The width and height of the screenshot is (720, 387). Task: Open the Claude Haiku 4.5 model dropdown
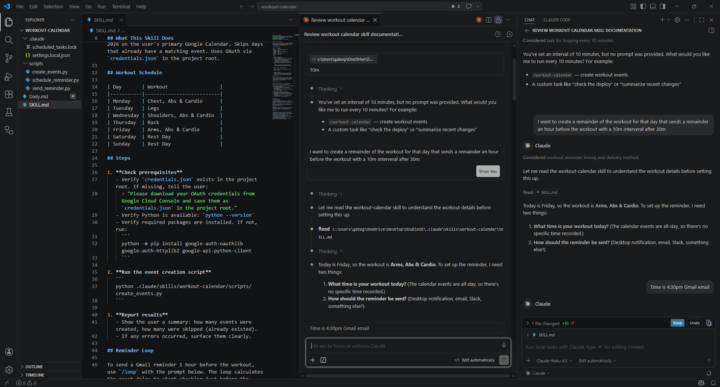tap(554, 361)
